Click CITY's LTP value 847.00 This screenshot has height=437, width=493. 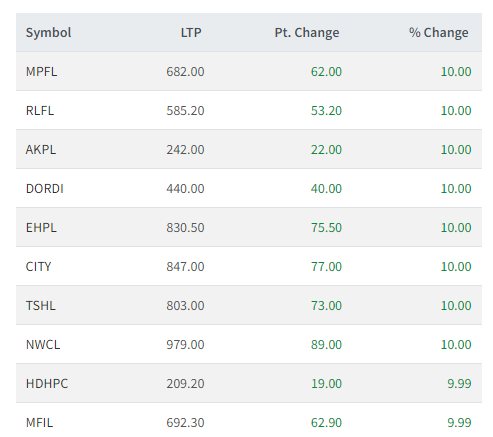185,266
